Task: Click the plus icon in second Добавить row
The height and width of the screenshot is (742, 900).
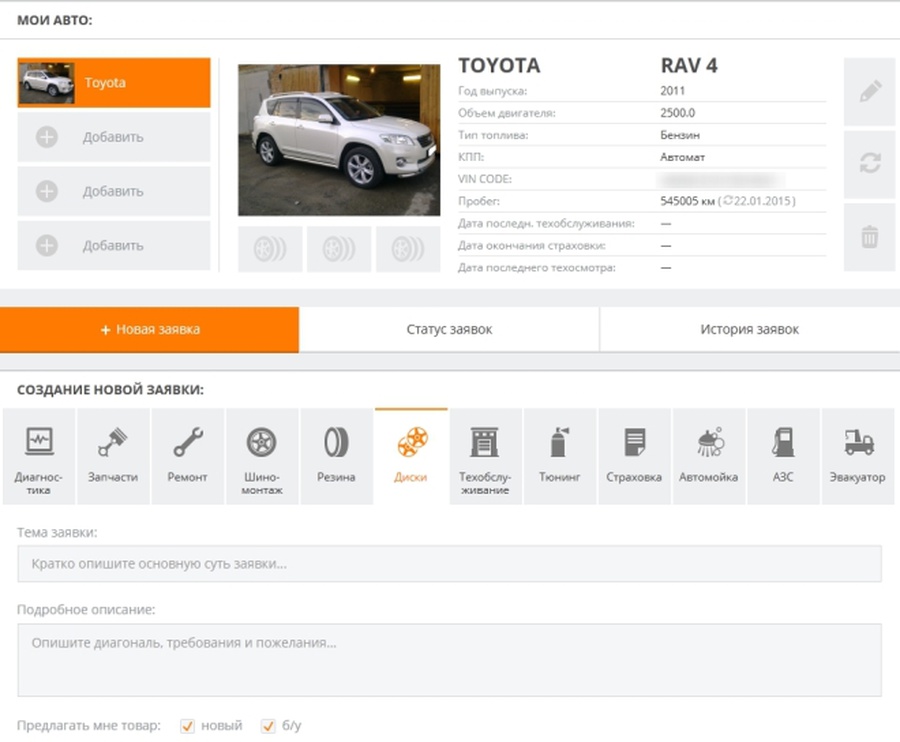Action: point(46,191)
